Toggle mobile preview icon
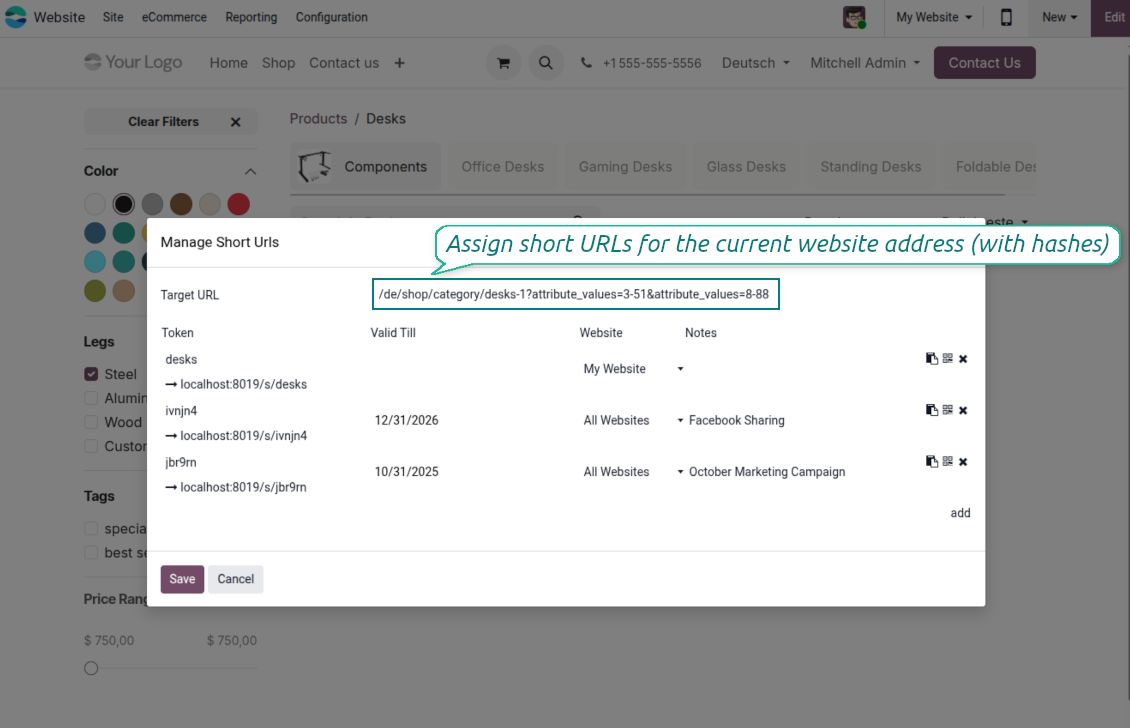The height and width of the screenshot is (728, 1130). (x=1006, y=17)
